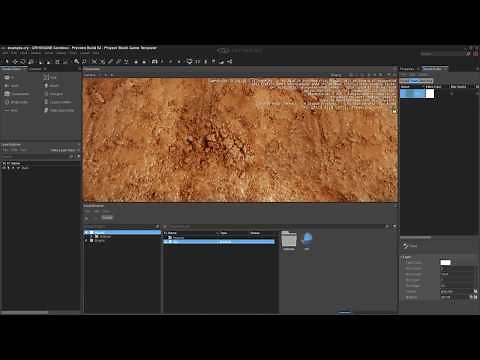Select the gray texture thumbnail
Image resolution: width=480 pixels, height=360 pixels.
tap(289, 241)
